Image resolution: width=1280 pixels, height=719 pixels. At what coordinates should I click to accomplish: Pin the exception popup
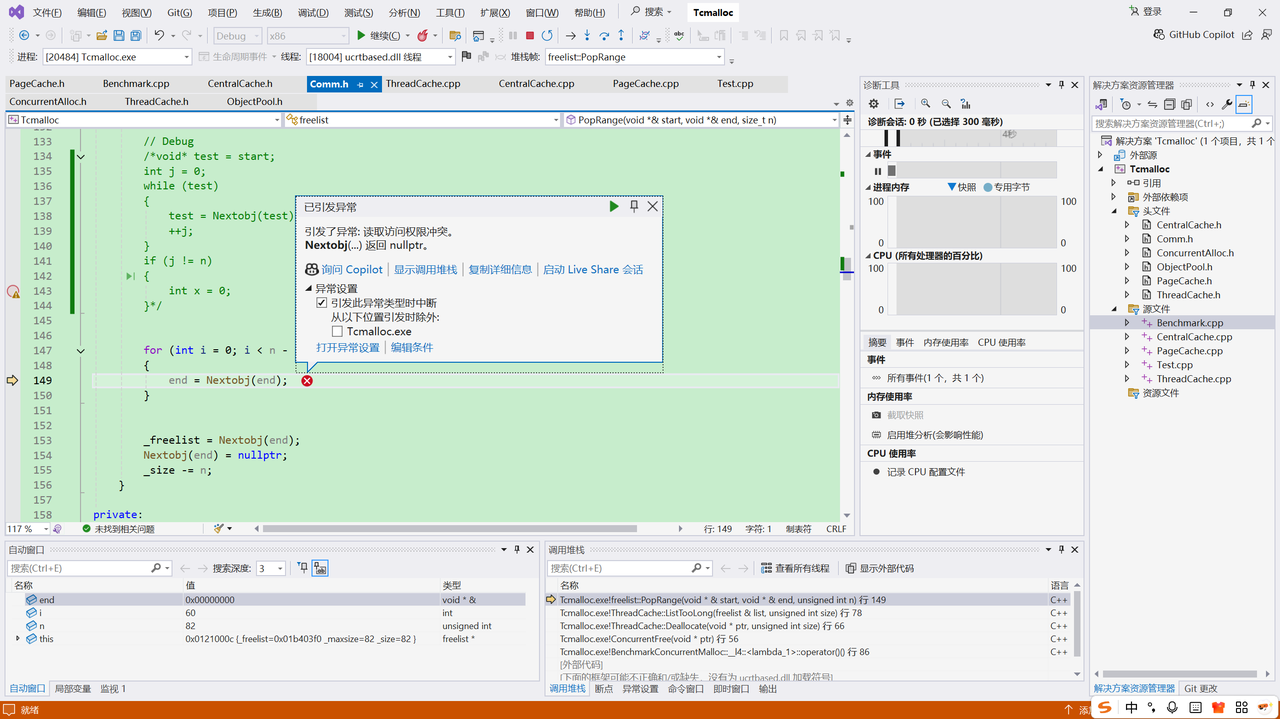click(x=634, y=206)
